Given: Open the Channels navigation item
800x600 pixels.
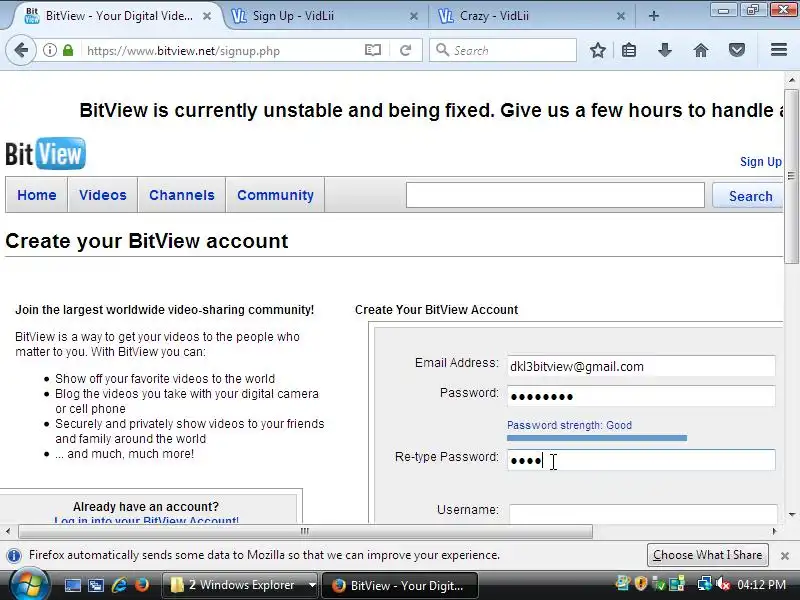Looking at the screenshot, I should coord(182,195).
